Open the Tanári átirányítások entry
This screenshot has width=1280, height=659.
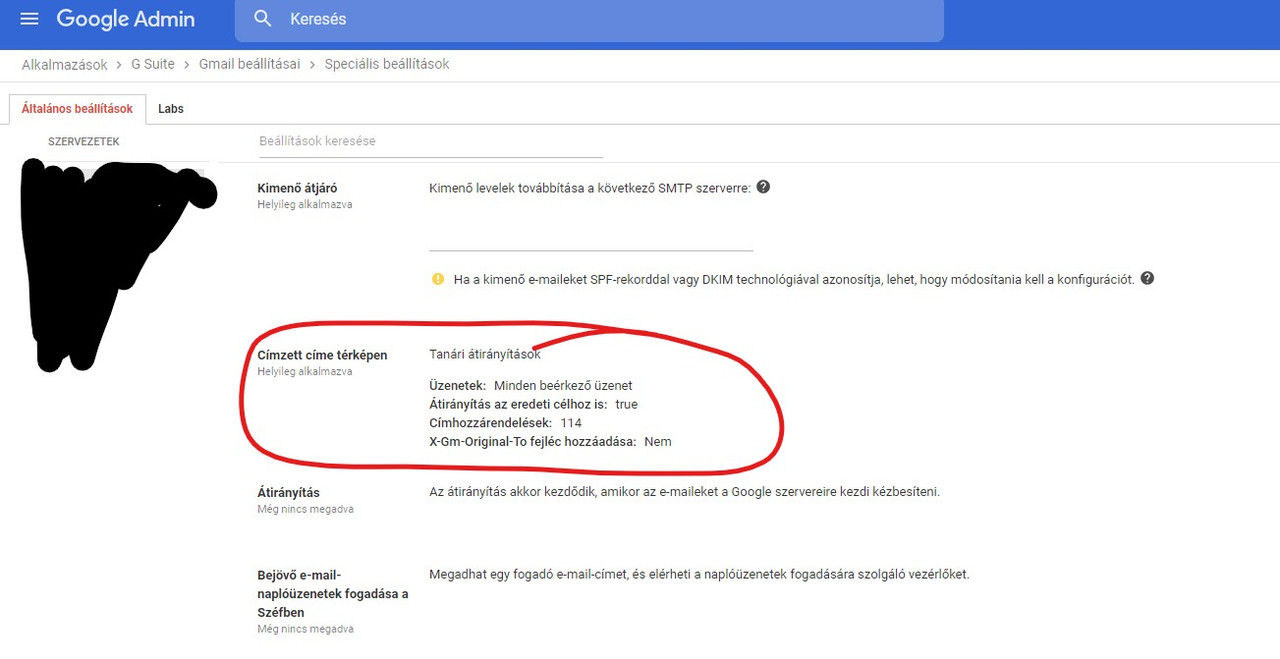pos(485,354)
